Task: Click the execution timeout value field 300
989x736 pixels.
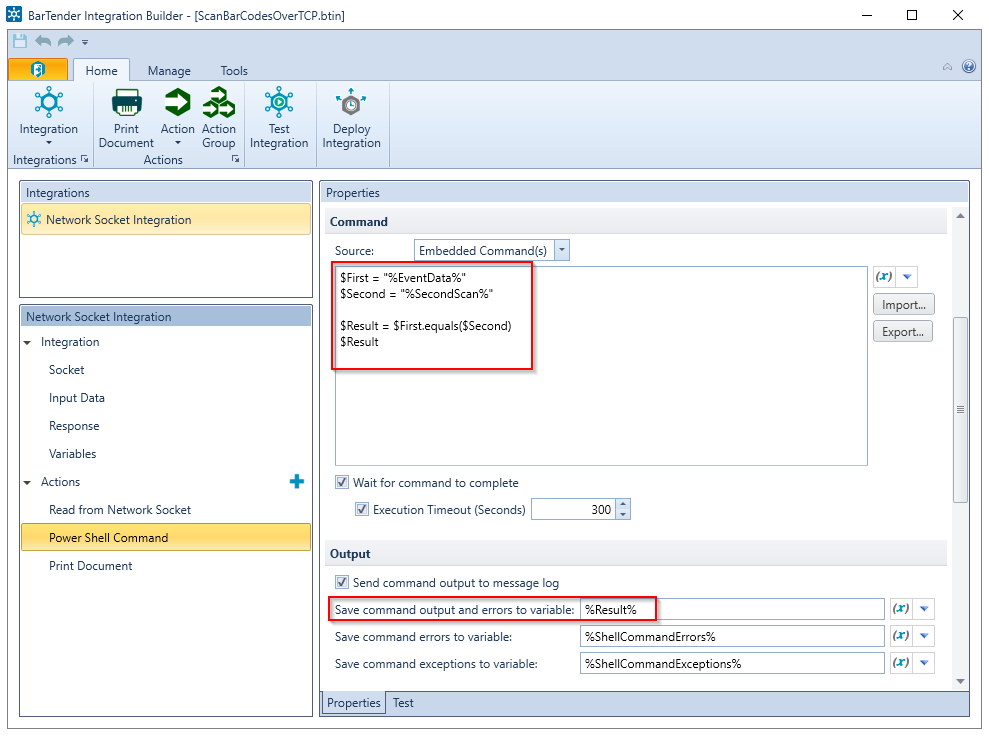Action: click(x=574, y=509)
